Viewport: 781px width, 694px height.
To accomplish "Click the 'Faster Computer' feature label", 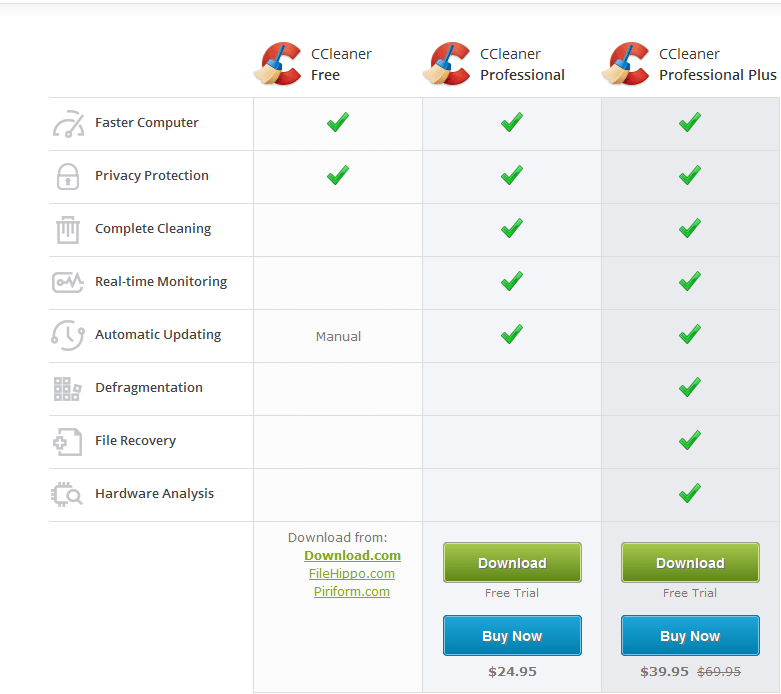I will [x=146, y=123].
